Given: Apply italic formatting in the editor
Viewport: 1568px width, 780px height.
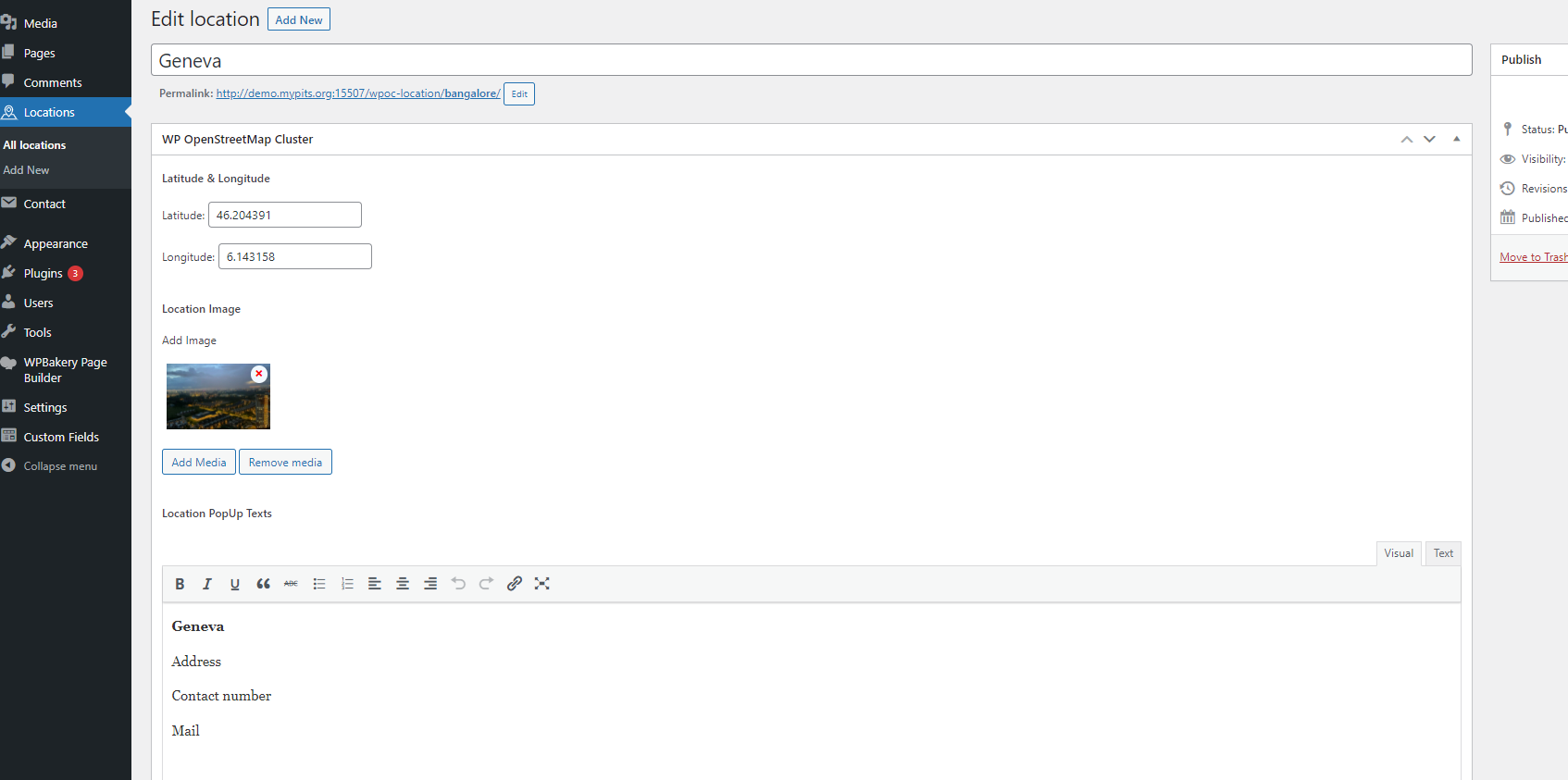Looking at the screenshot, I should click(207, 584).
